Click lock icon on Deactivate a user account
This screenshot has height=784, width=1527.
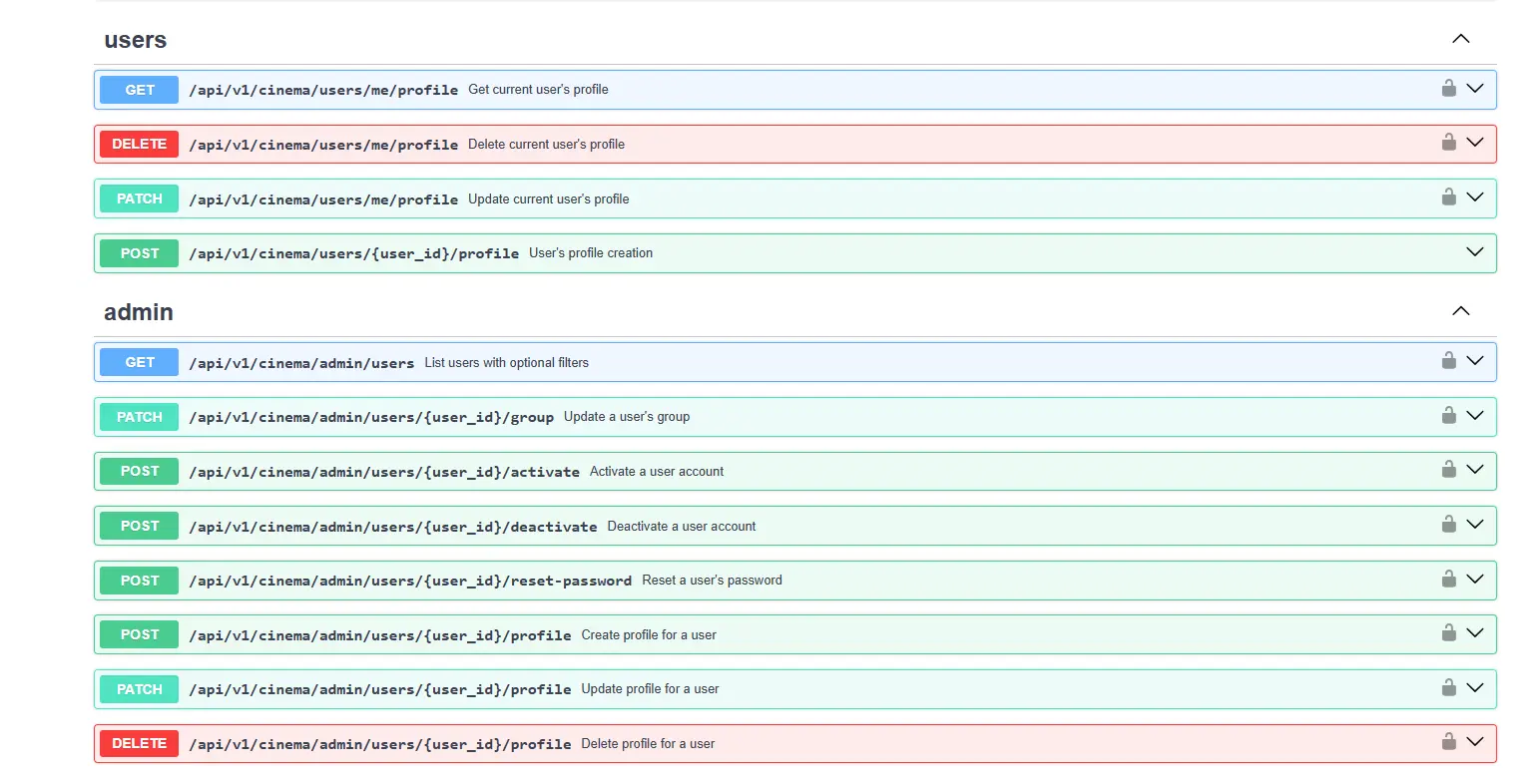click(1448, 524)
